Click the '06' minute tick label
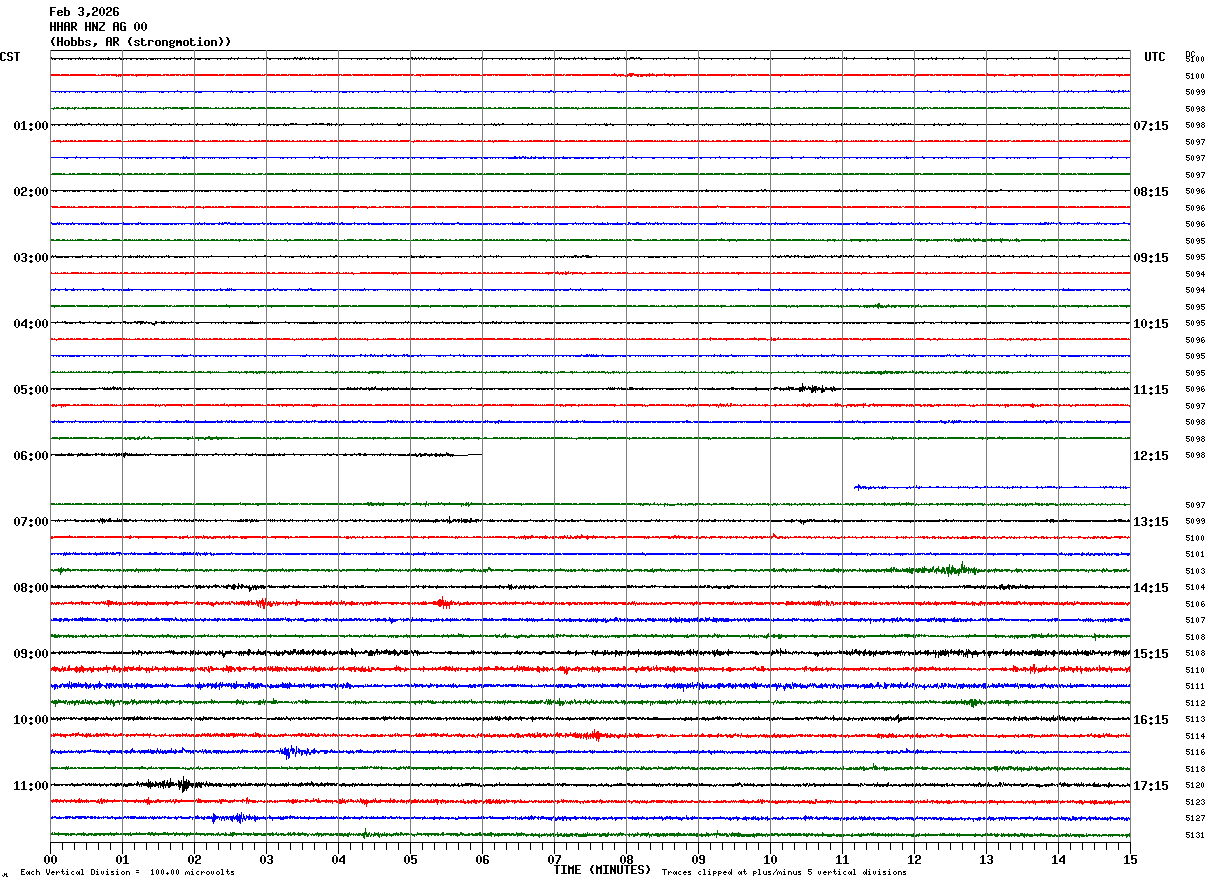1210x886 pixels. tap(482, 859)
